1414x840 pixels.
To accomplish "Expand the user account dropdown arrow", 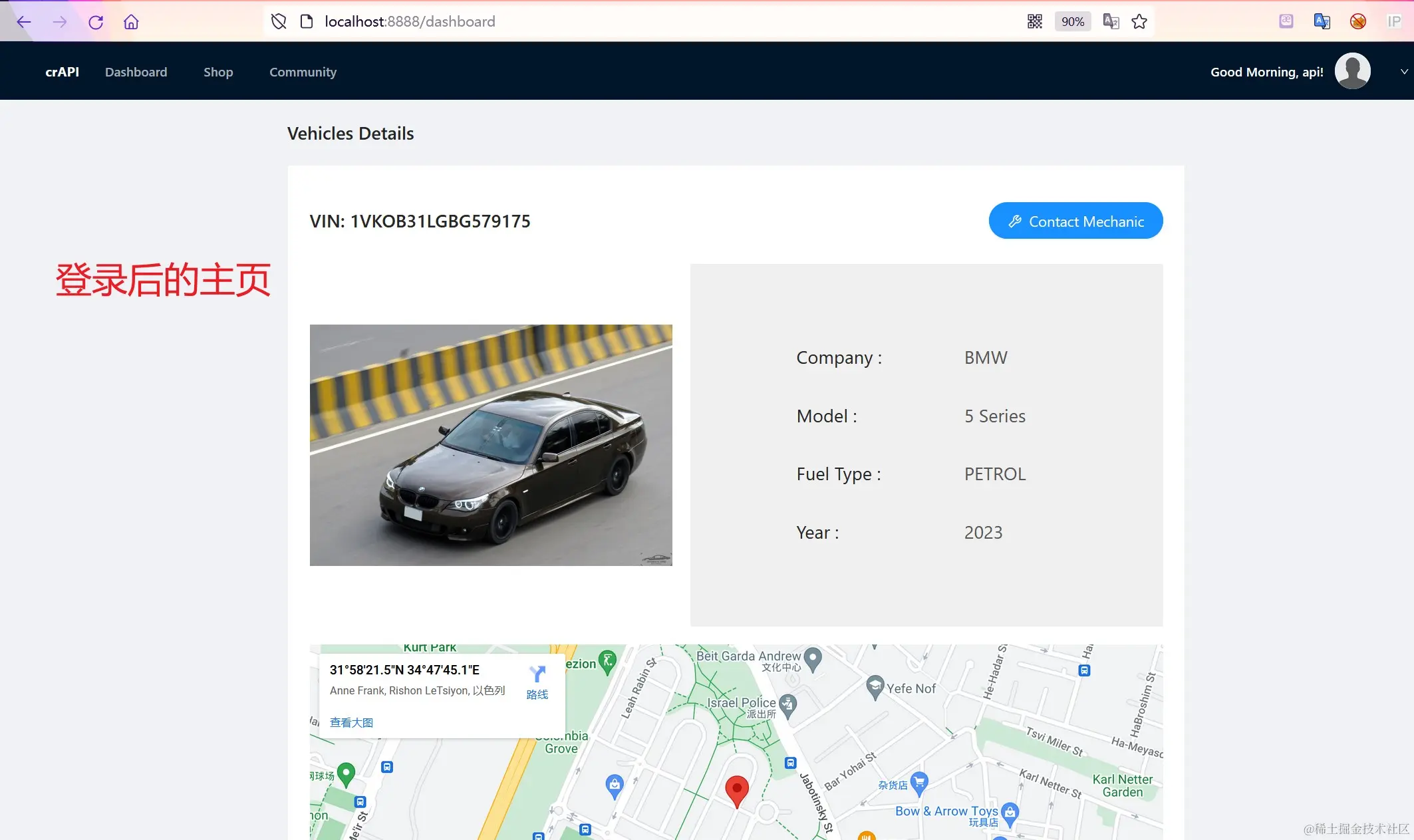I will pos(1404,72).
